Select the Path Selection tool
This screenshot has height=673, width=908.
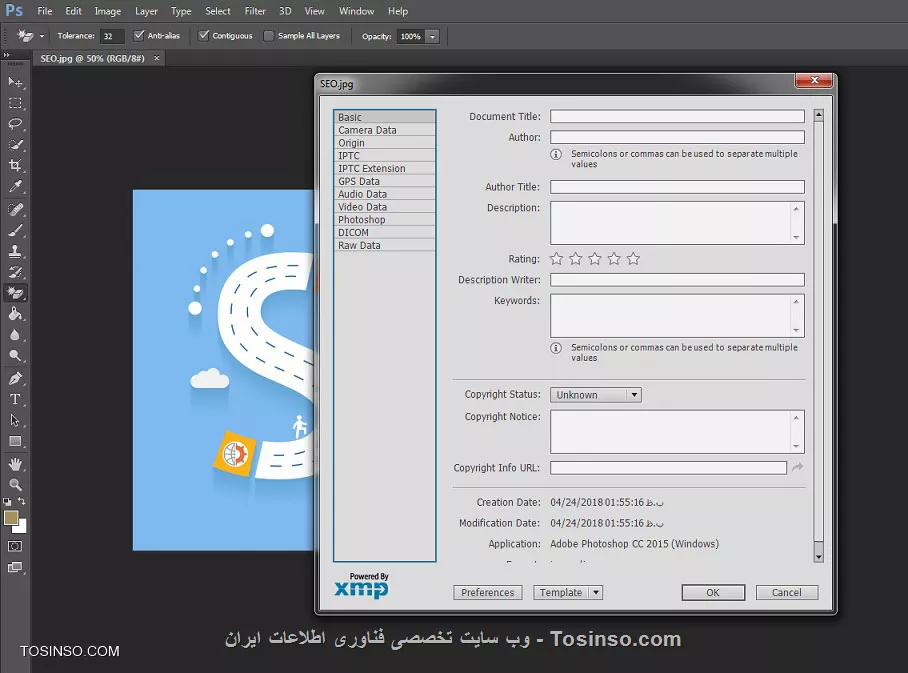tap(15, 420)
